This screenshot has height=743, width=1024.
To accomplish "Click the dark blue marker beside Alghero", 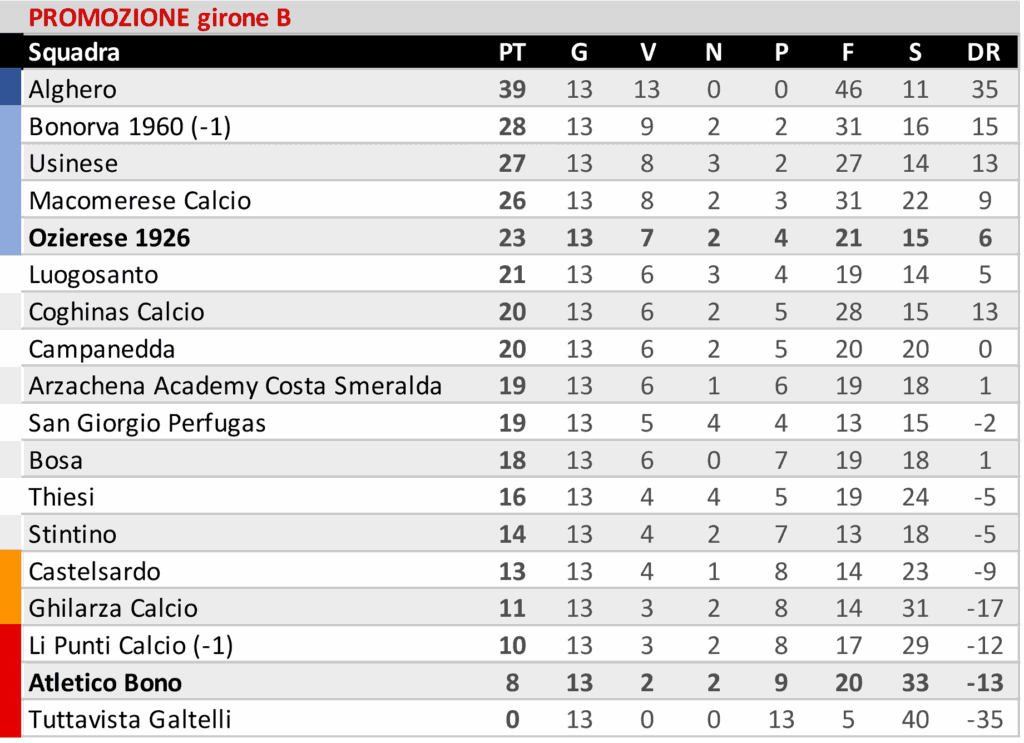I will pyautogui.click(x=10, y=87).
